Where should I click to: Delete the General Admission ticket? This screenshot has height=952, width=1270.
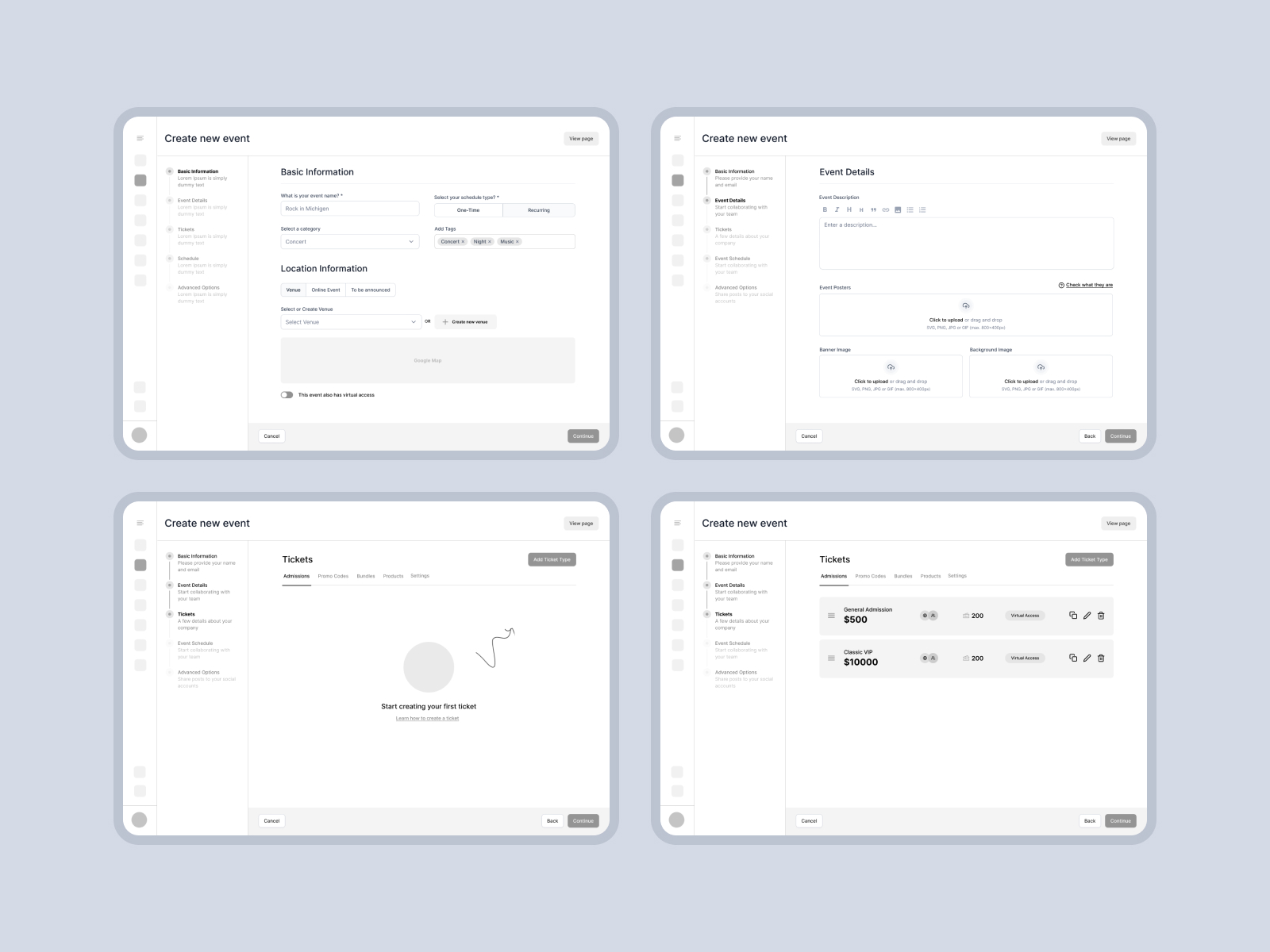[x=1101, y=616]
